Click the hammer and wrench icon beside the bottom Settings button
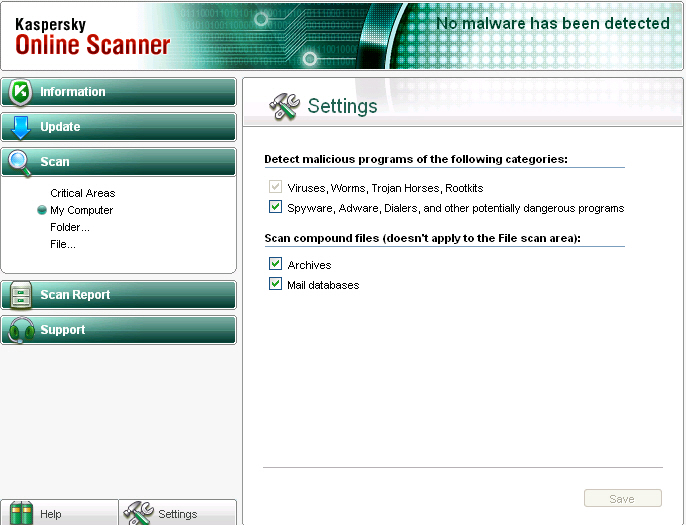686x525 pixels. point(139,513)
